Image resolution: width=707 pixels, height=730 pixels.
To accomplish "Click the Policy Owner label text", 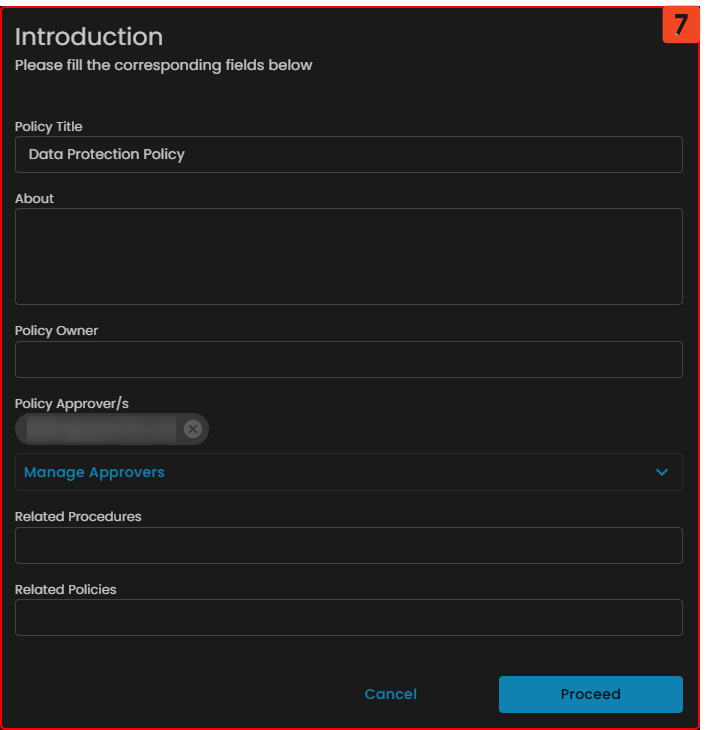I will (56, 331).
